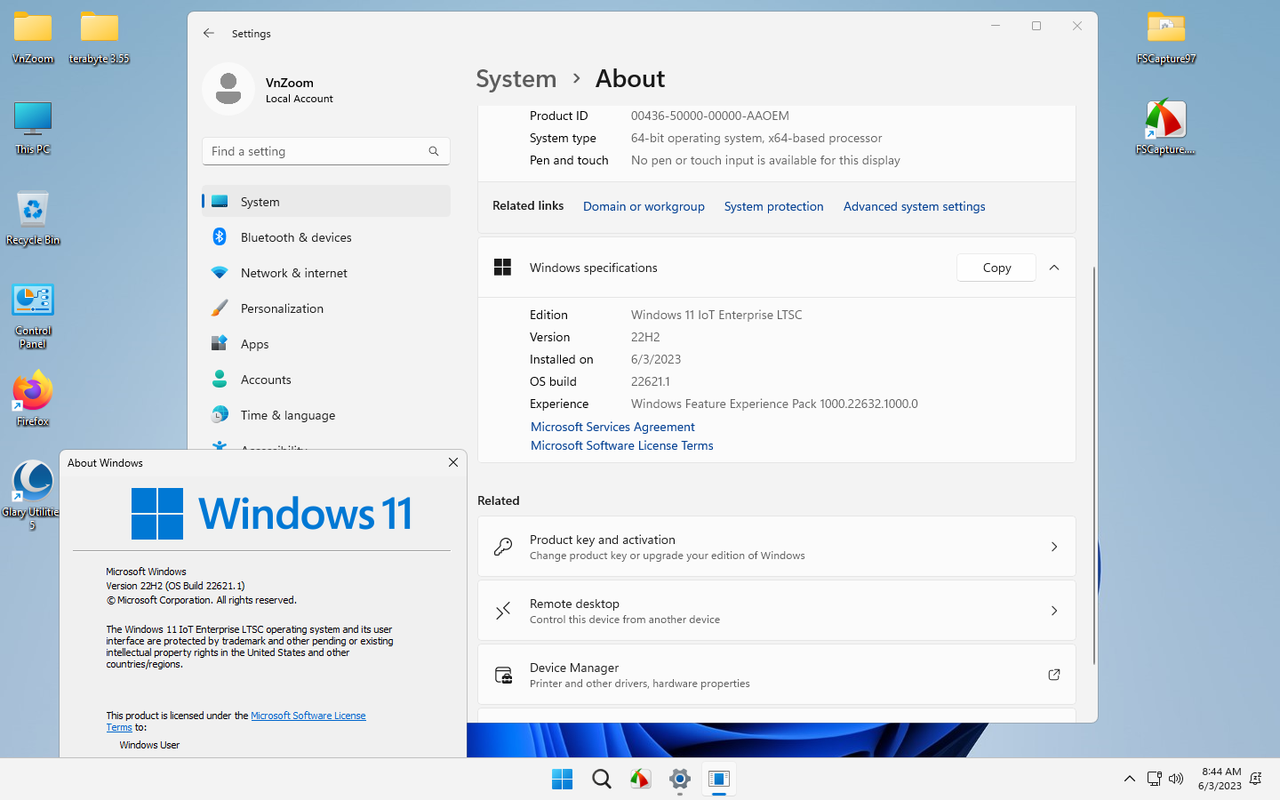The image size is (1280, 800).
Task: Click the Windows logo in Windows specifications
Action: [x=503, y=267]
